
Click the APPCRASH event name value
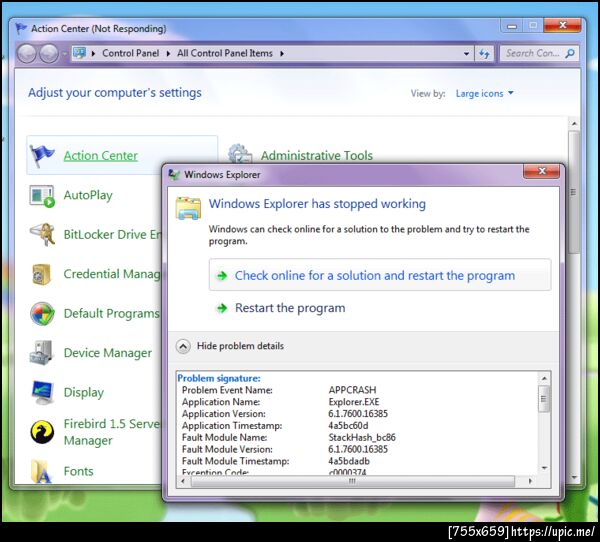pos(352,390)
